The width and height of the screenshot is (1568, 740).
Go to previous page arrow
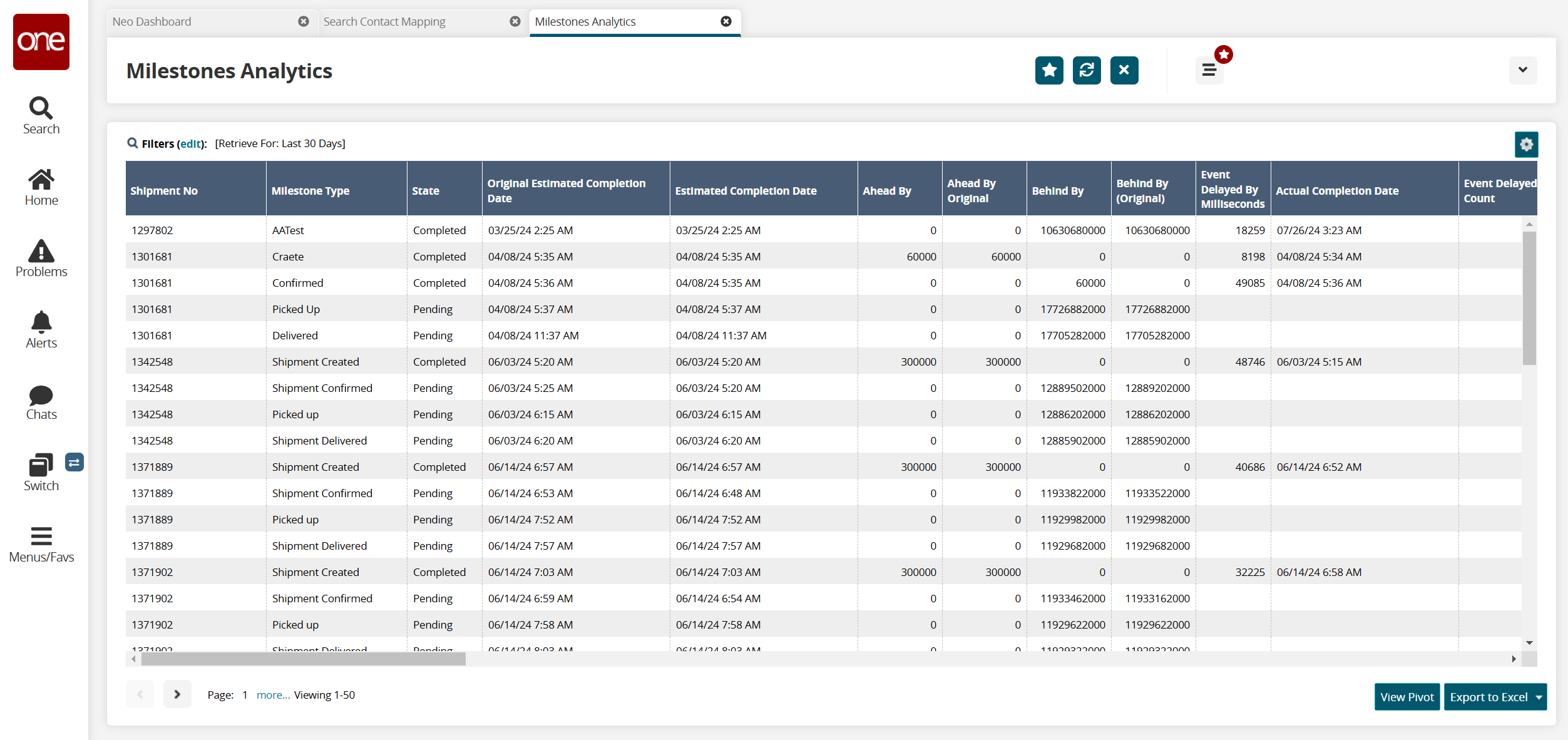point(140,694)
